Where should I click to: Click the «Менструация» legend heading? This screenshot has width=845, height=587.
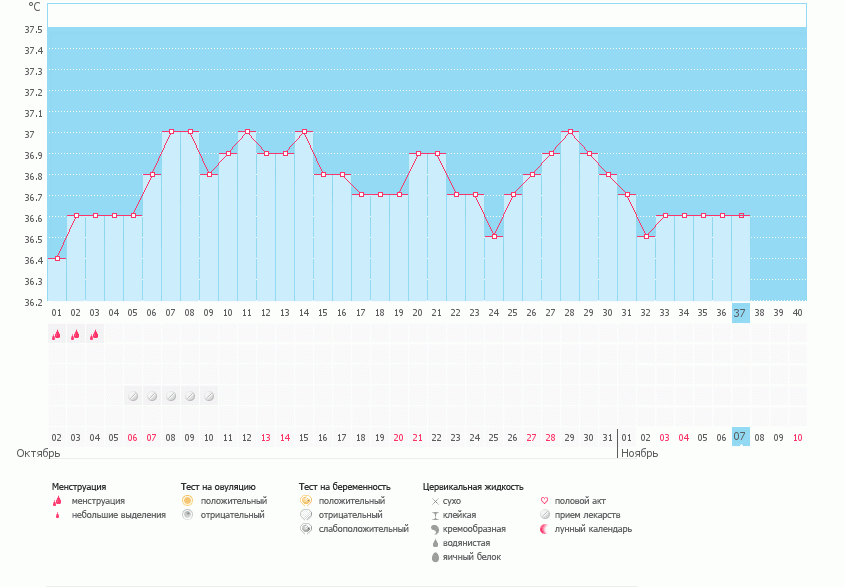pos(79,487)
